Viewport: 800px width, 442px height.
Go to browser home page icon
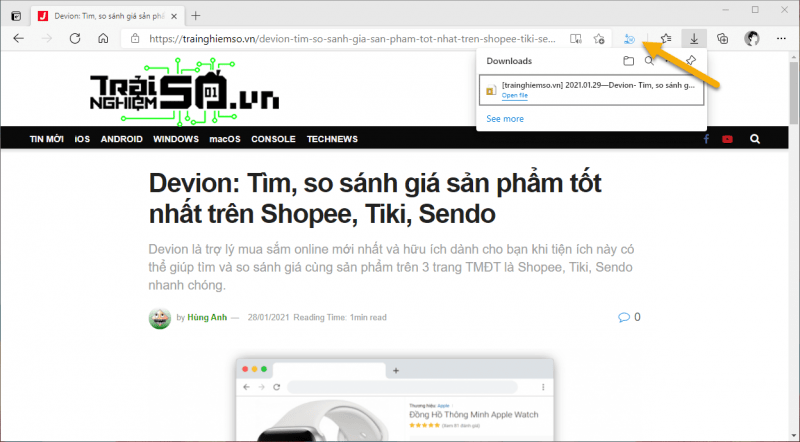(x=103, y=39)
